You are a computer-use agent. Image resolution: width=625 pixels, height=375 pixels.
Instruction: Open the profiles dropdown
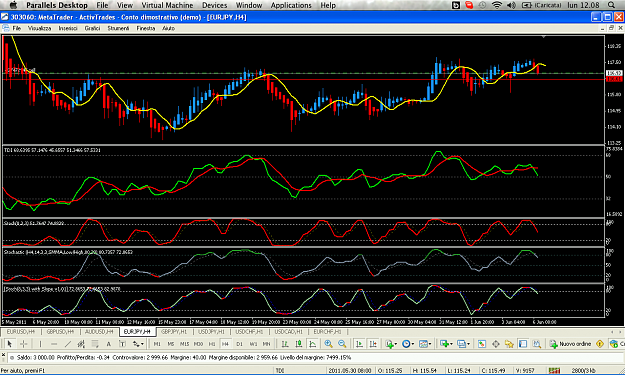coord(463,344)
